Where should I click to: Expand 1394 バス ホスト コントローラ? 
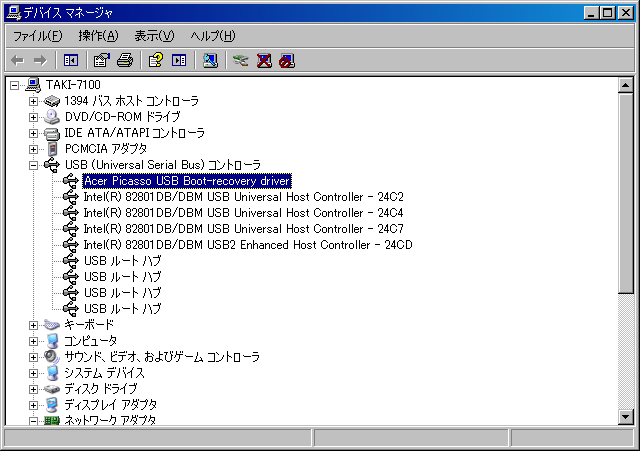click(33, 101)
